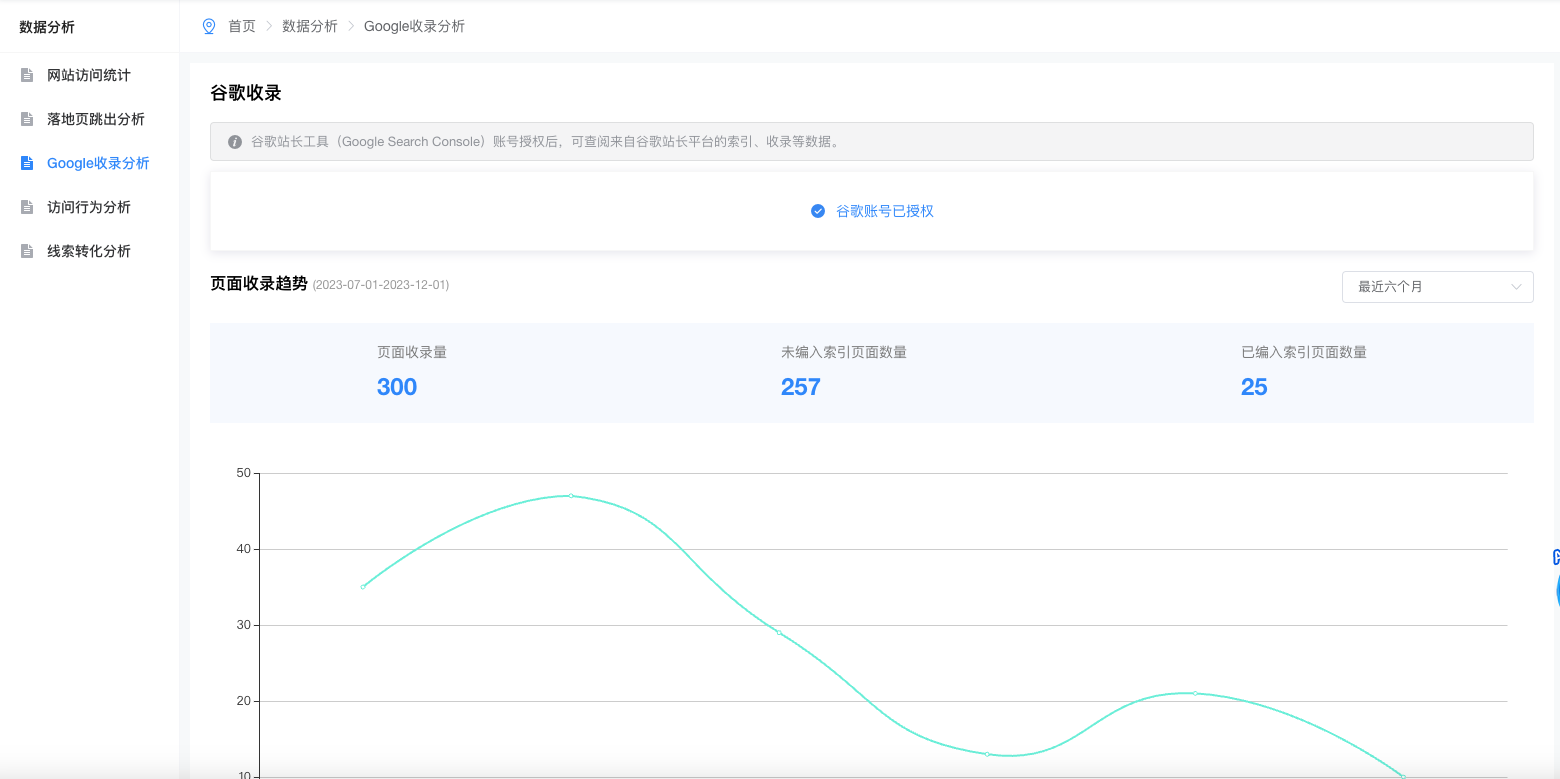Select the blue document icon beside Google收录分析
The width and height of the screenshot is (1560, 779).
[28, 163]
